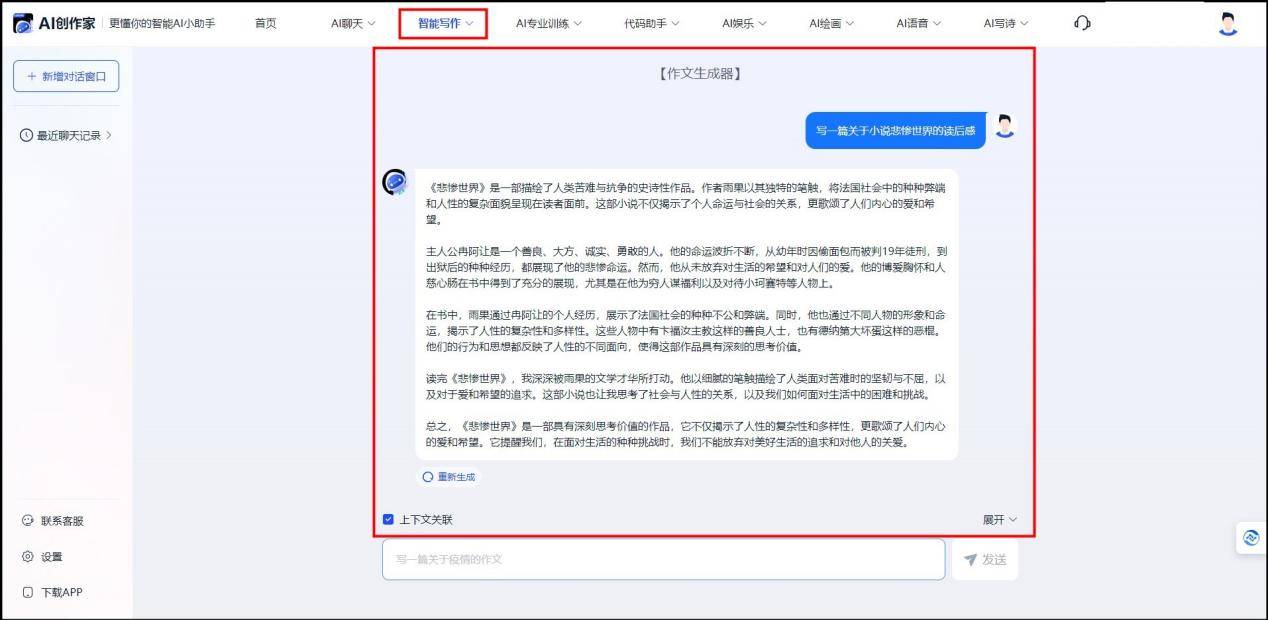Open 最近聊天记录 list
The height and width of the screenshot is (620, 1268).
coord(66,135)
